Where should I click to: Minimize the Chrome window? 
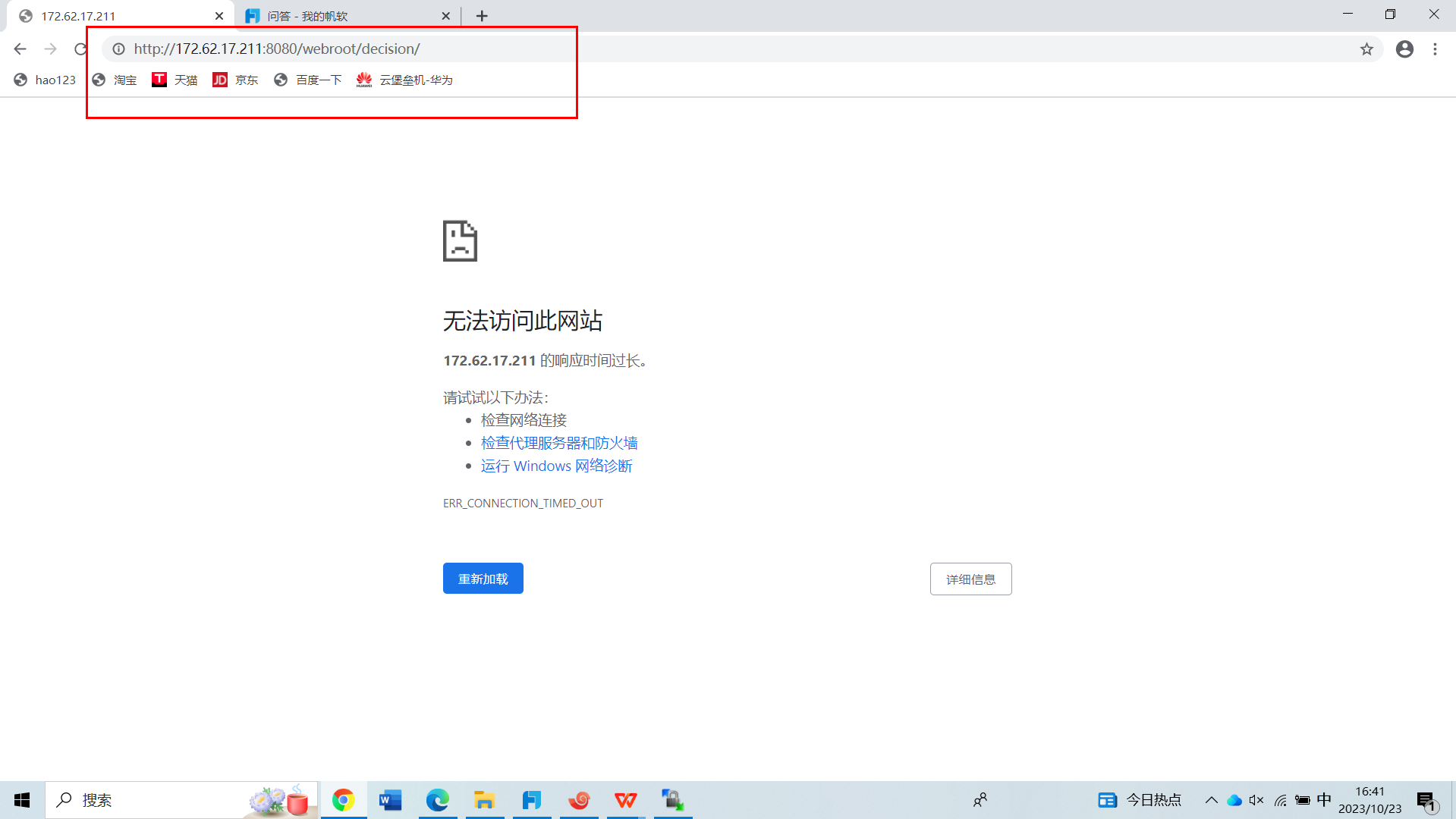pyautogui.click(x=1348, y=14)
